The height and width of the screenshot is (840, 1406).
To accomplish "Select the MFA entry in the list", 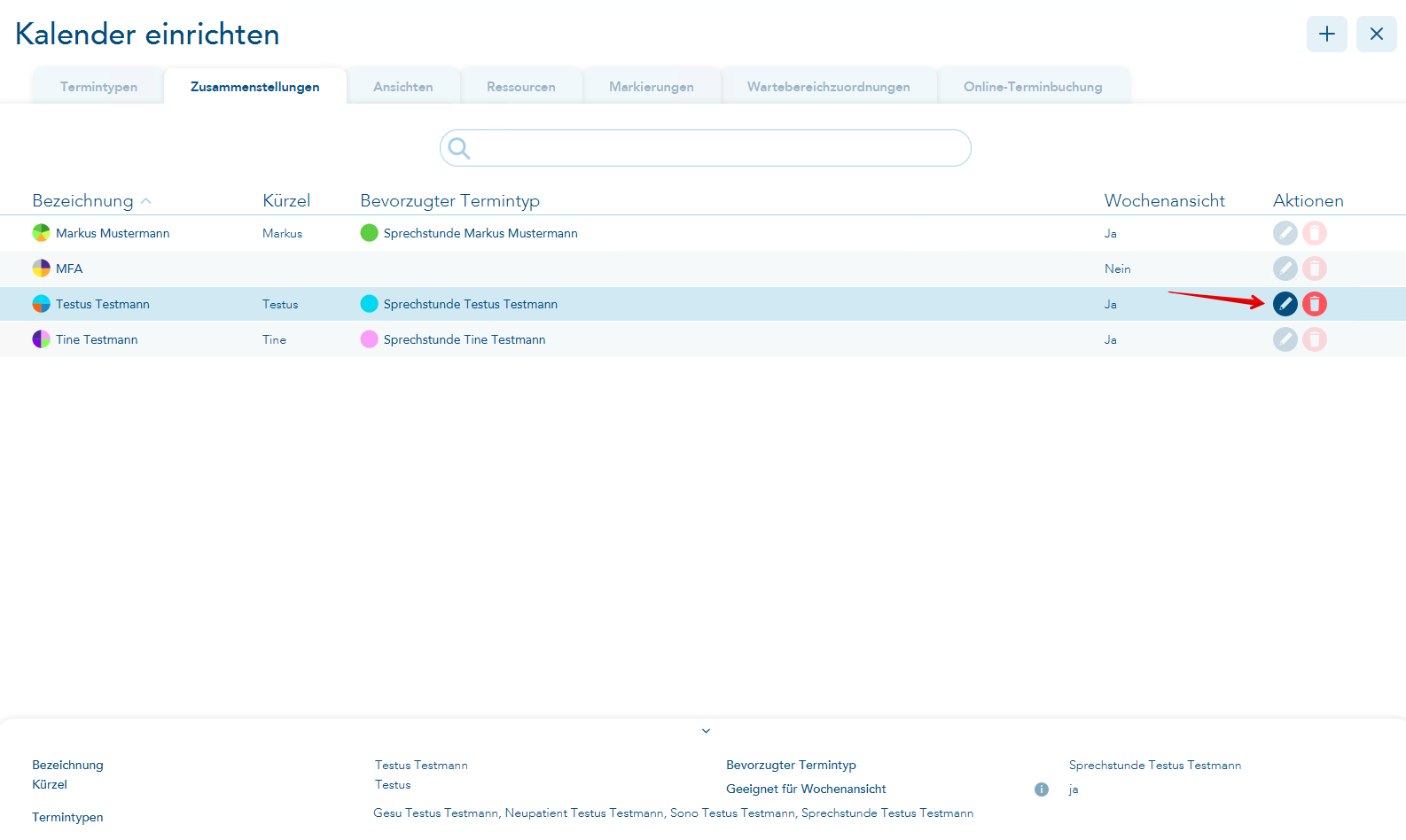I will [69, 268].
